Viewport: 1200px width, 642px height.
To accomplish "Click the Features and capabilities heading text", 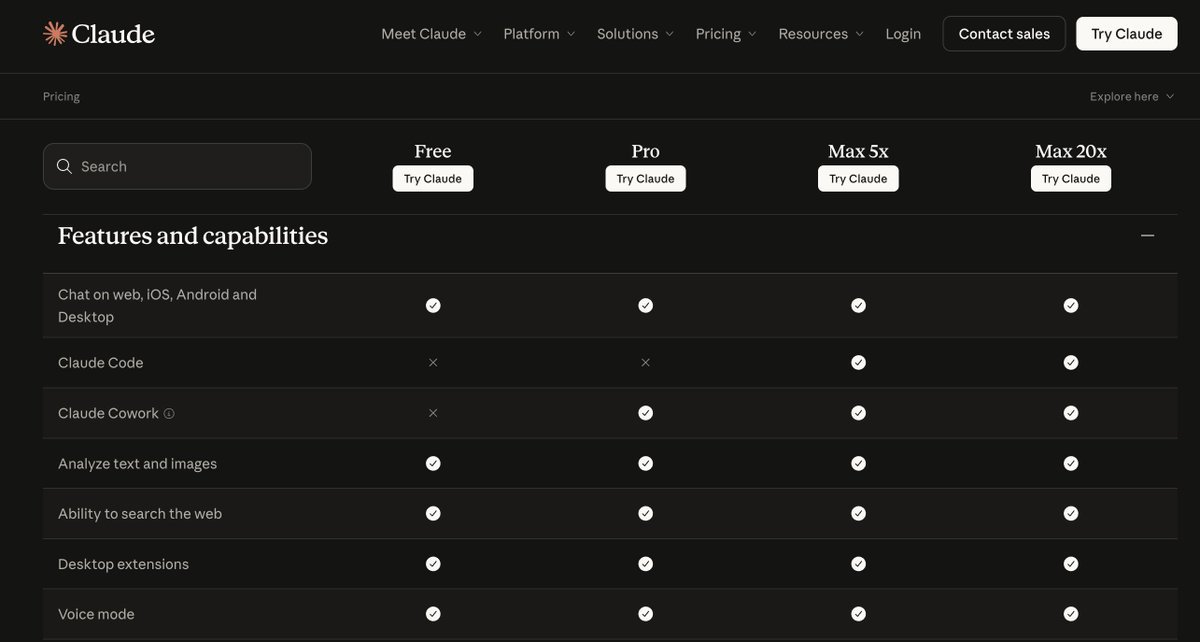I will tap(193, 236).
